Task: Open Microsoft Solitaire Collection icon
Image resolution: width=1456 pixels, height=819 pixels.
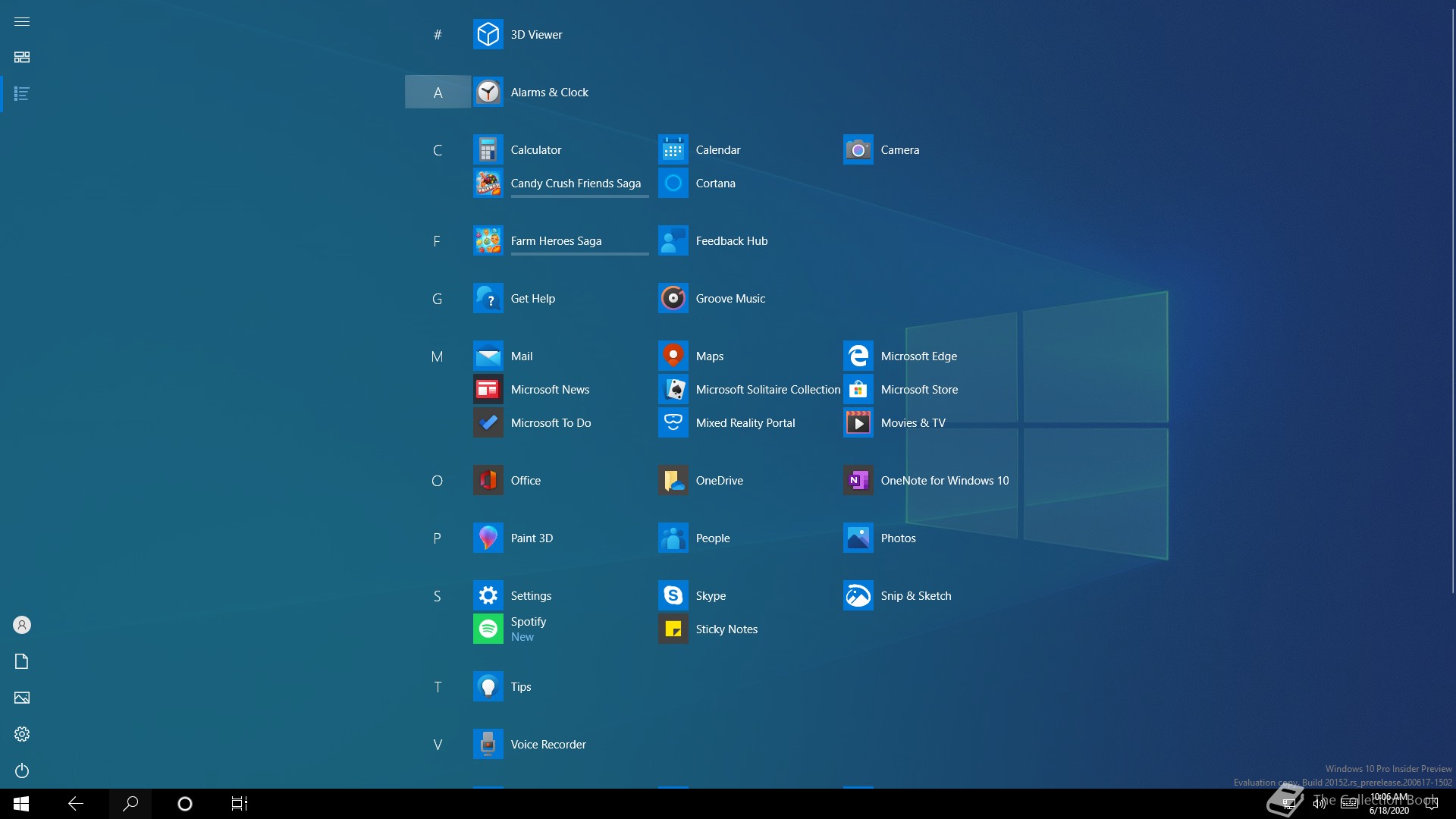Action: coord(673,390)
